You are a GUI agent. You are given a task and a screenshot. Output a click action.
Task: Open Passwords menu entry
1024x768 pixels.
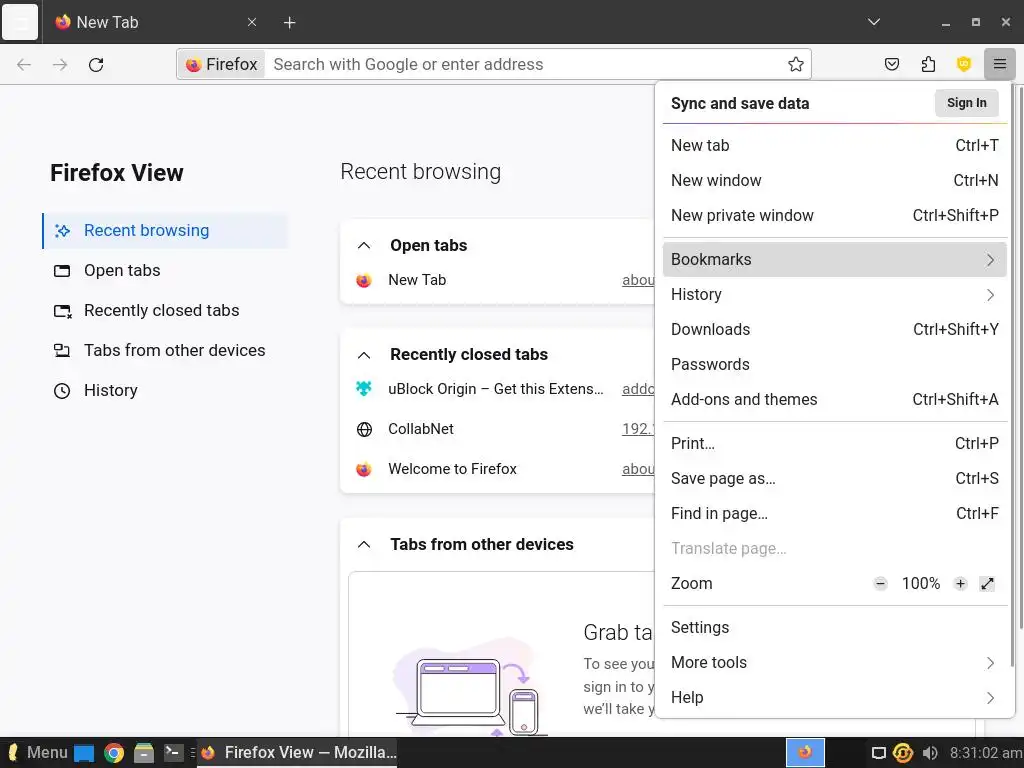[835, 364]
